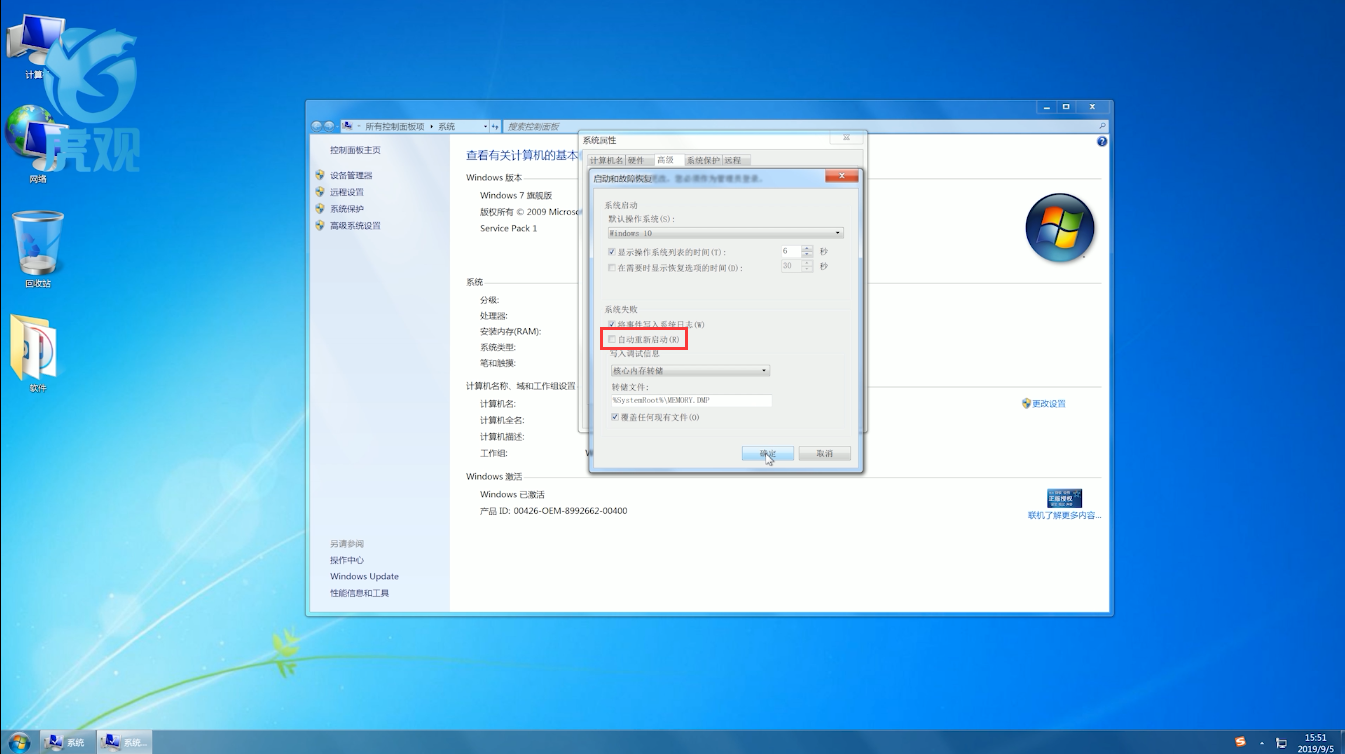Viewport: 1345px width, 754px height.
Task: Select second 系统 taskbar button
Action: (x=124, y=742)
